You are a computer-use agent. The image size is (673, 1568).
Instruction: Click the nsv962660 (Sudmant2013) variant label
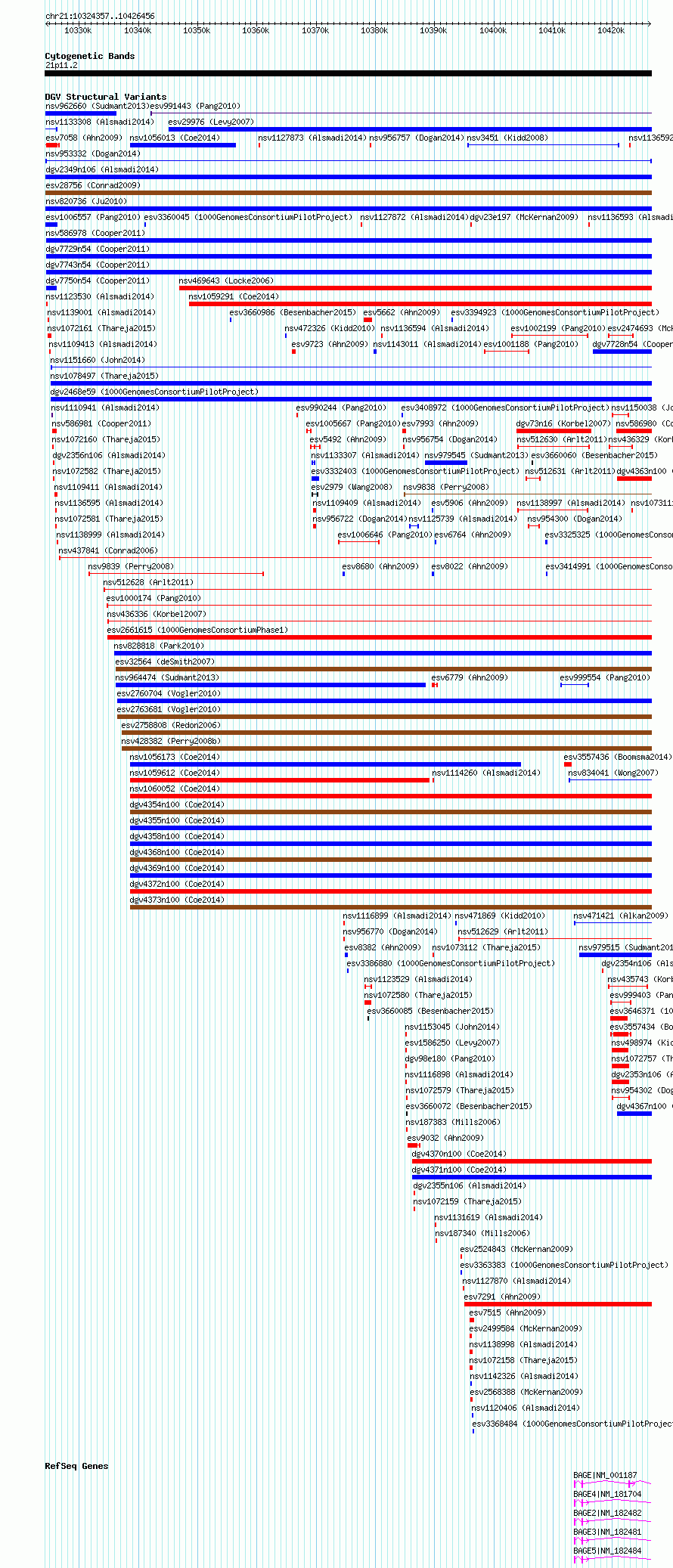click(x=98, y=107)
